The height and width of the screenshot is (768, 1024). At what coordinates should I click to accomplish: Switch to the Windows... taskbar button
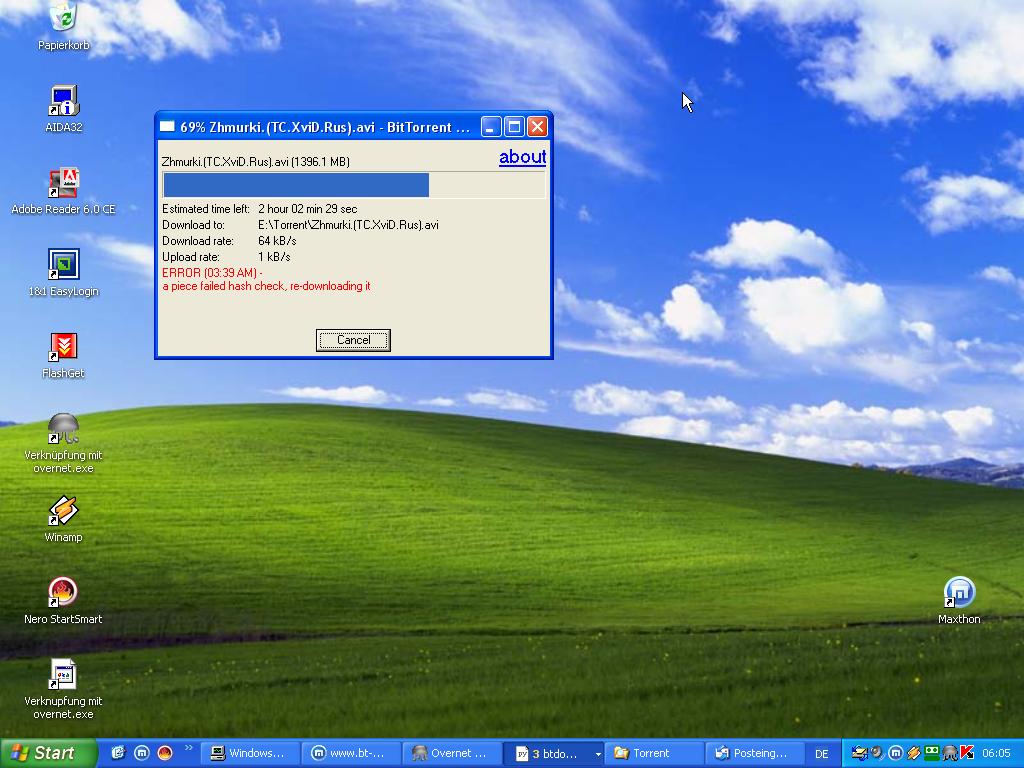[249, 754]
